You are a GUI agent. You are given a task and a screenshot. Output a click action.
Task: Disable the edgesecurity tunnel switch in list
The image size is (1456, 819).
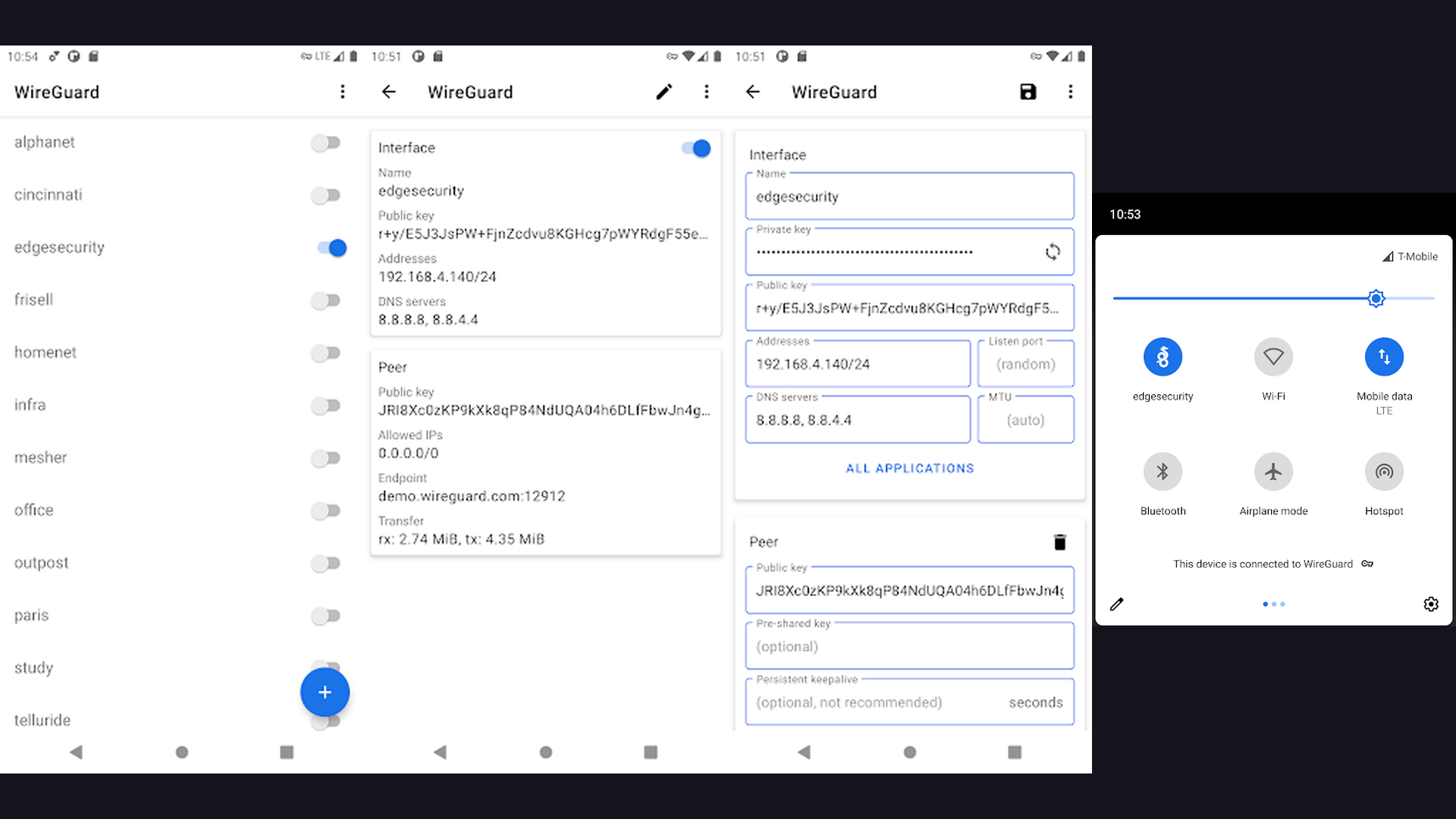click(x=332, y=248)
